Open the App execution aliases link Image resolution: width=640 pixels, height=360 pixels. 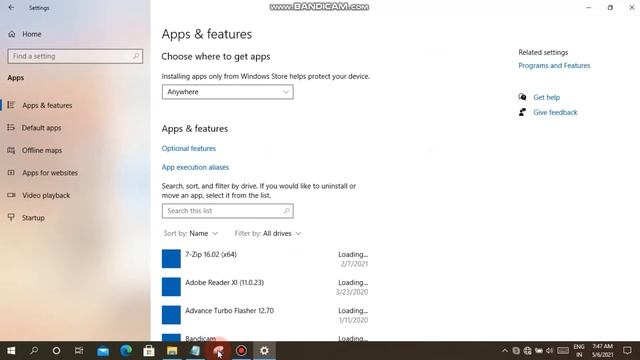point(195,167)
